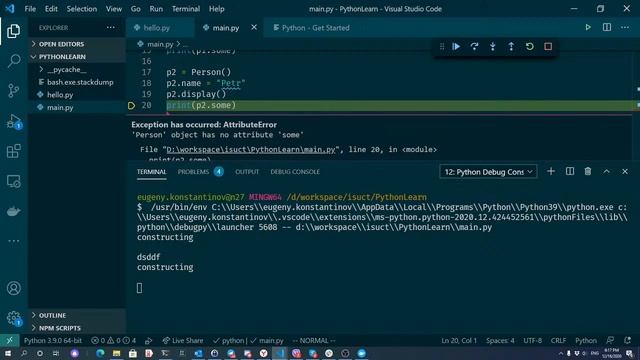Select the Terminal panel tab
This screenshot has width=640, height=360.
click(151, 172)
